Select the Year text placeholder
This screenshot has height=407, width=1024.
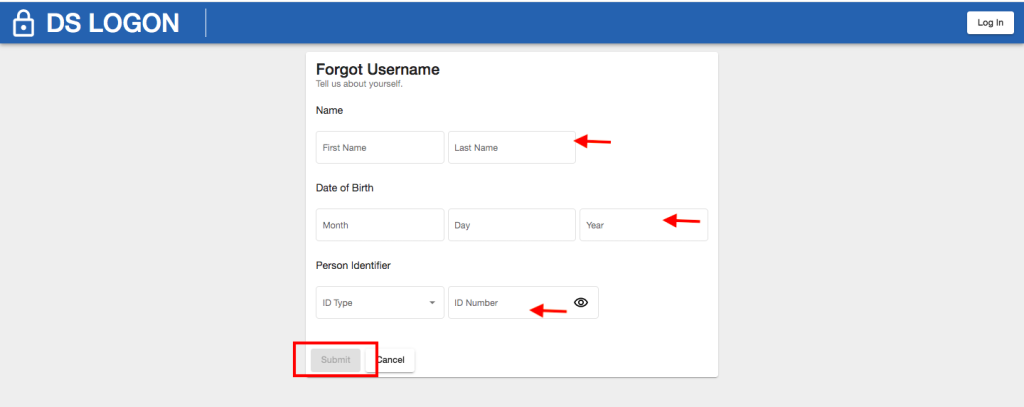[x=595, y=225]
